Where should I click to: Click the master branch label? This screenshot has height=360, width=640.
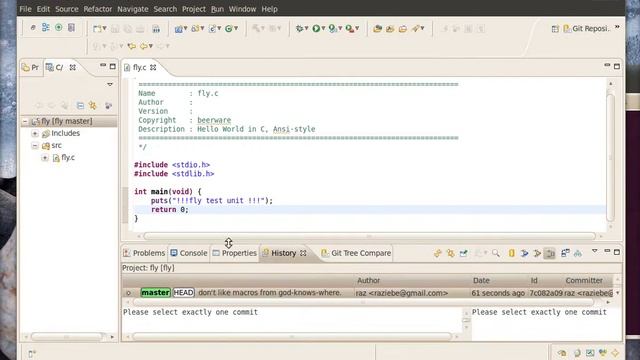click(x=156, y=293)
